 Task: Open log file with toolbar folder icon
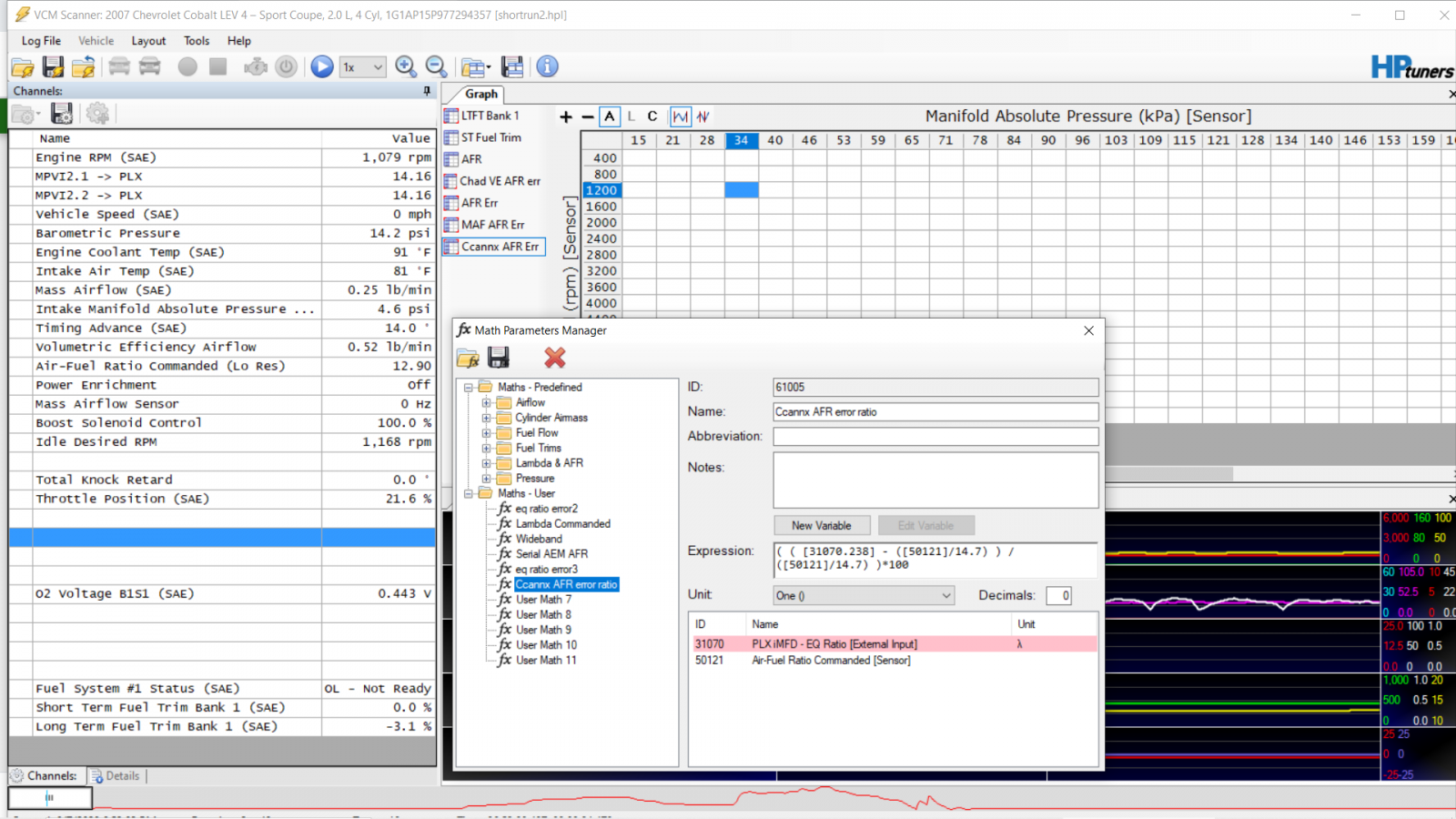[x=23, y=67]
